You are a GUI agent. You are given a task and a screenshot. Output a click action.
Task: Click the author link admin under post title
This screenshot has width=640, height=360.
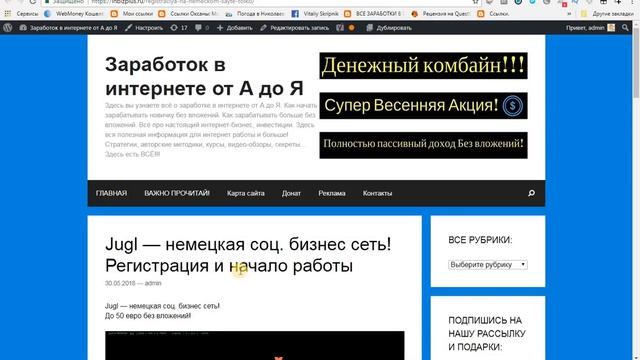tap(153, 283)
